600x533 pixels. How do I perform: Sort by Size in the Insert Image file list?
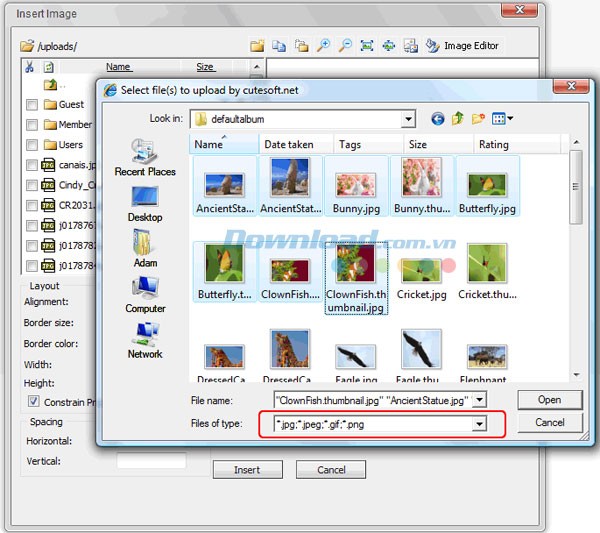click(205, 67)
